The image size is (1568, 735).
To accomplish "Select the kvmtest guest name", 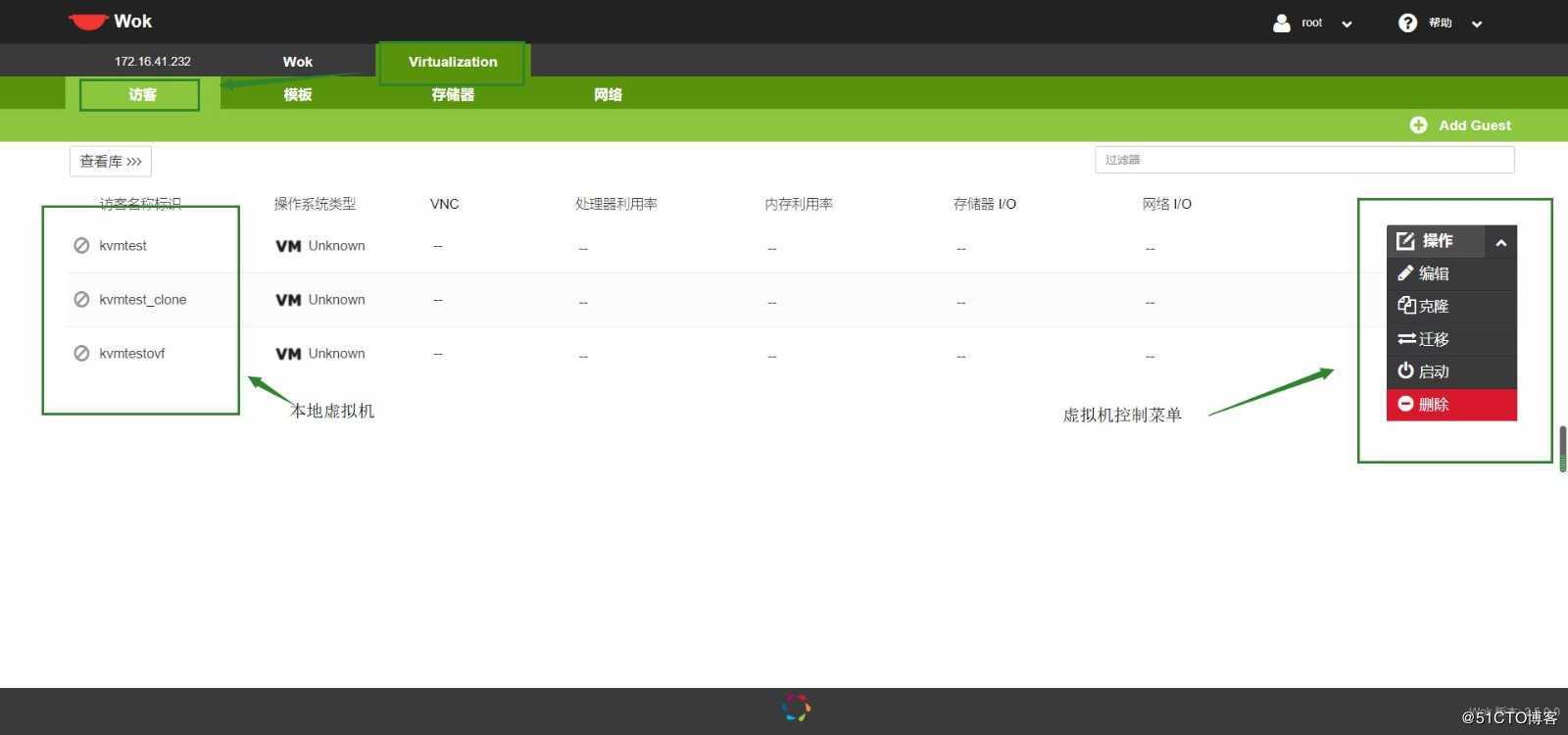I will coord(122,245).
